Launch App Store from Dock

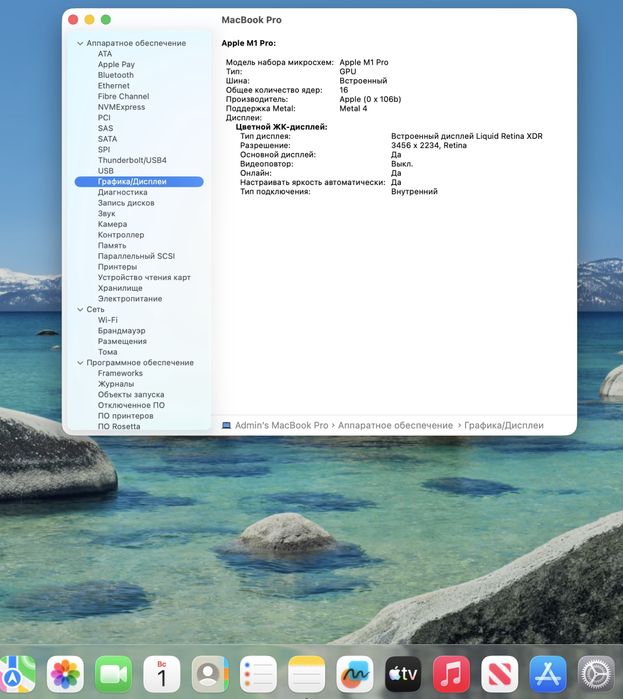pyautogui.click(x=548, y=674)
